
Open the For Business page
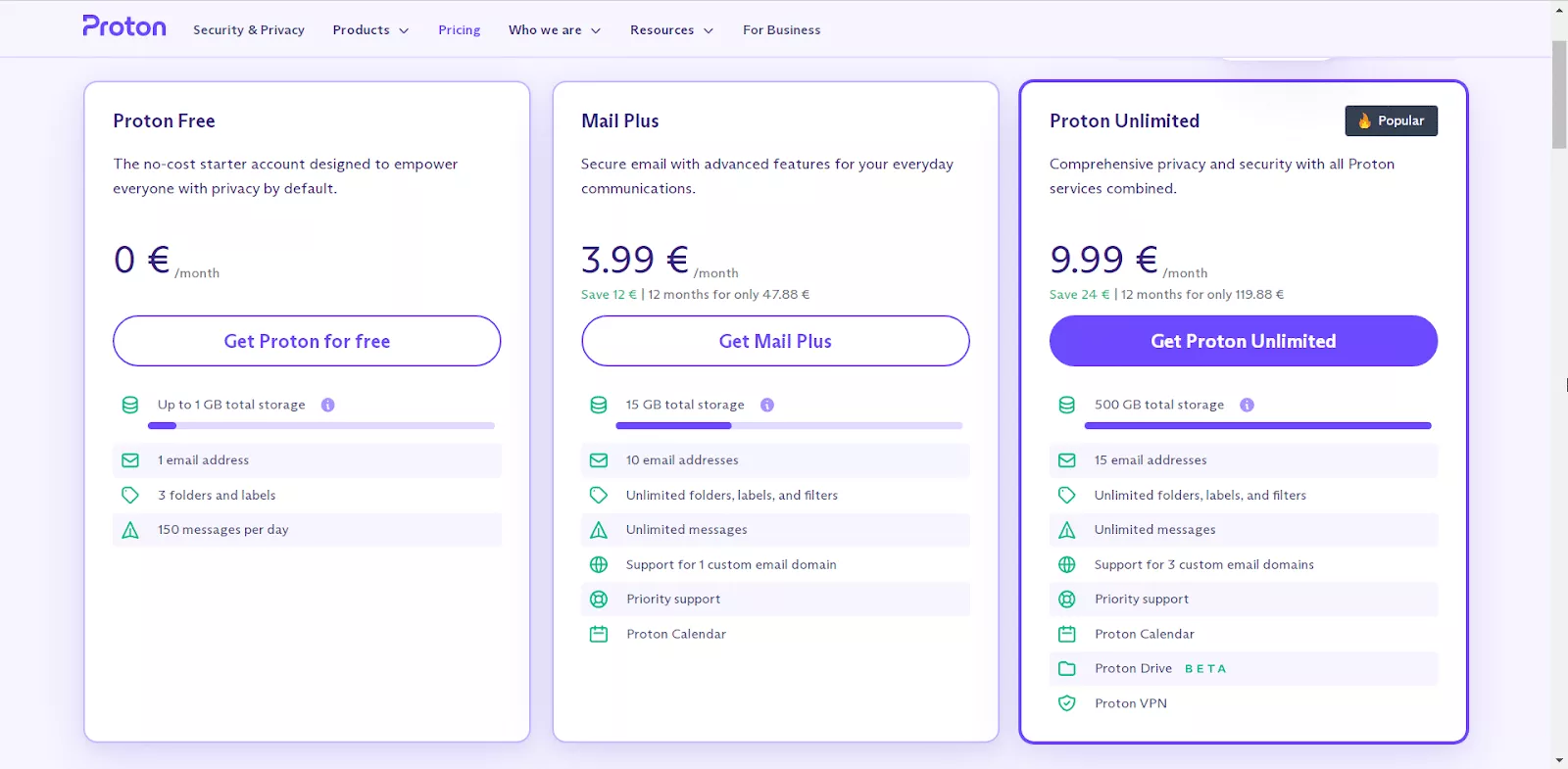(x=782, y=30)
